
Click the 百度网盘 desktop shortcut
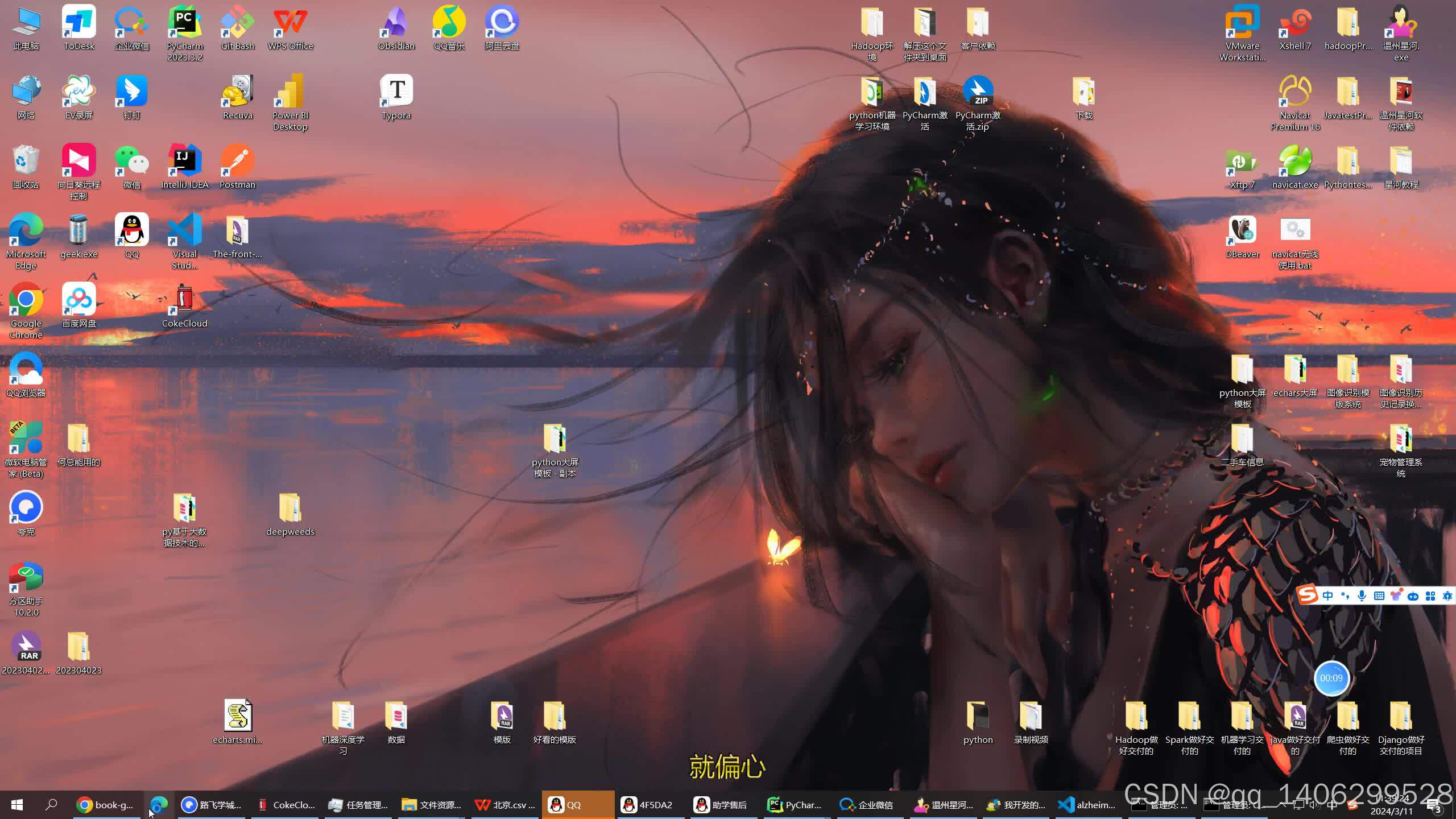tap(79, 306)
